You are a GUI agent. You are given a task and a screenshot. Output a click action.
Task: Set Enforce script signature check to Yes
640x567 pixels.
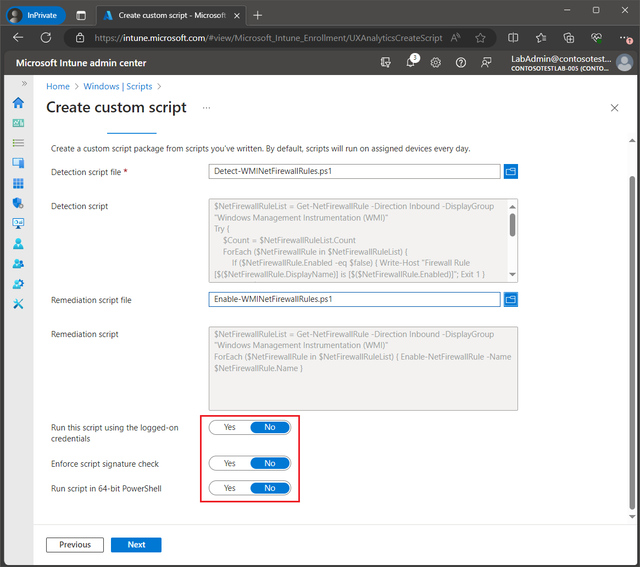click(229, 463)
